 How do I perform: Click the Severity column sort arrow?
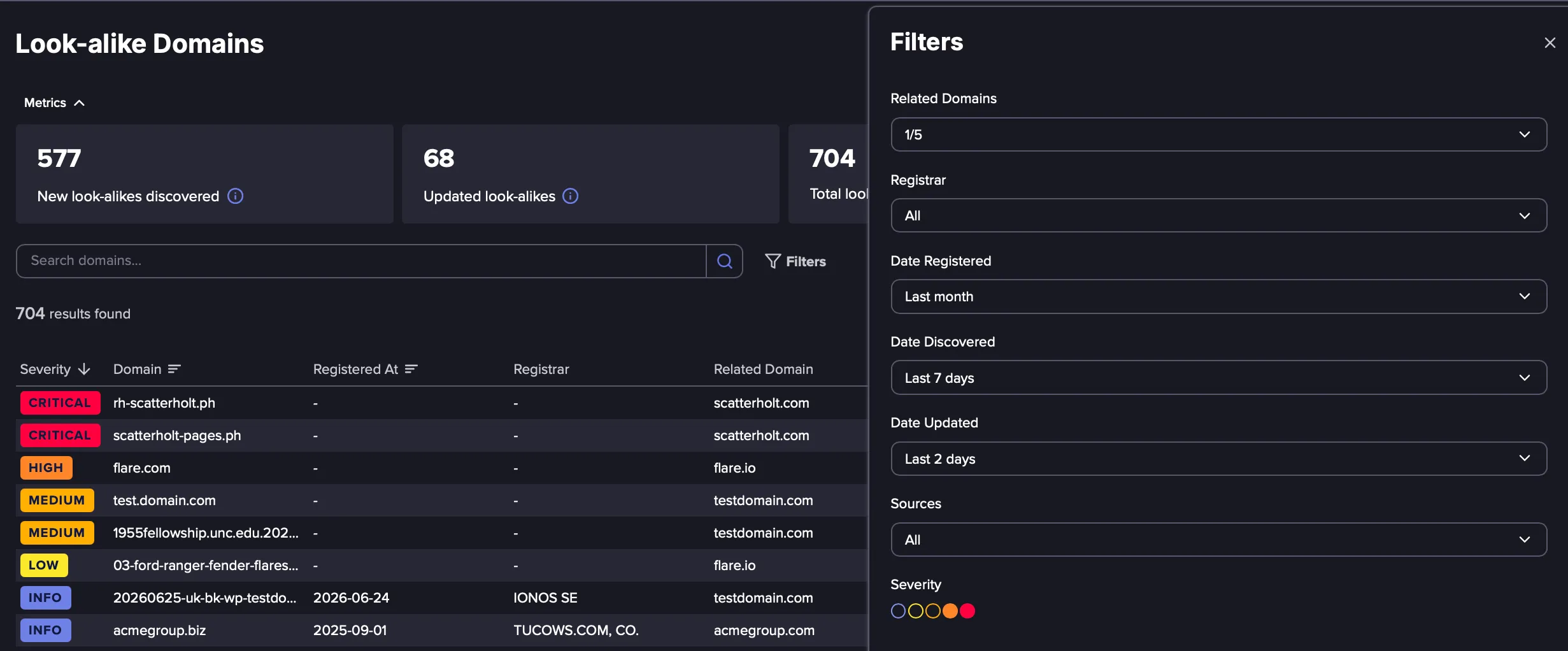click(84, 369)
